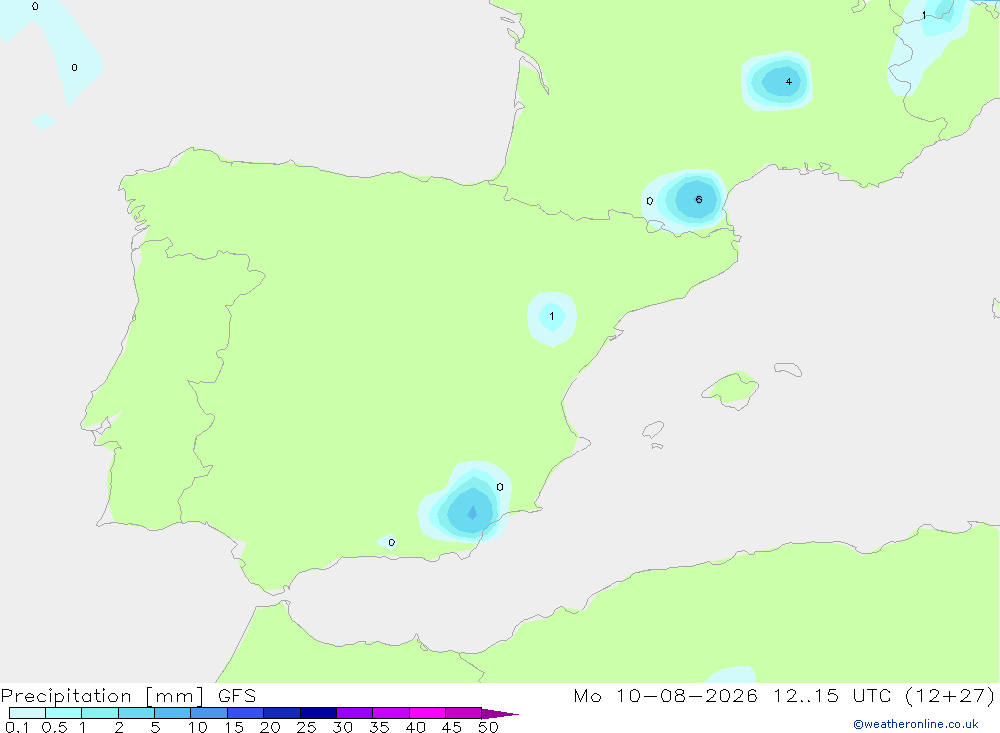Viewport: 1000px width, 733px height.
Task: Click the '6' precipitation value near the Pyrenees
Action: (x=699, y=200)
